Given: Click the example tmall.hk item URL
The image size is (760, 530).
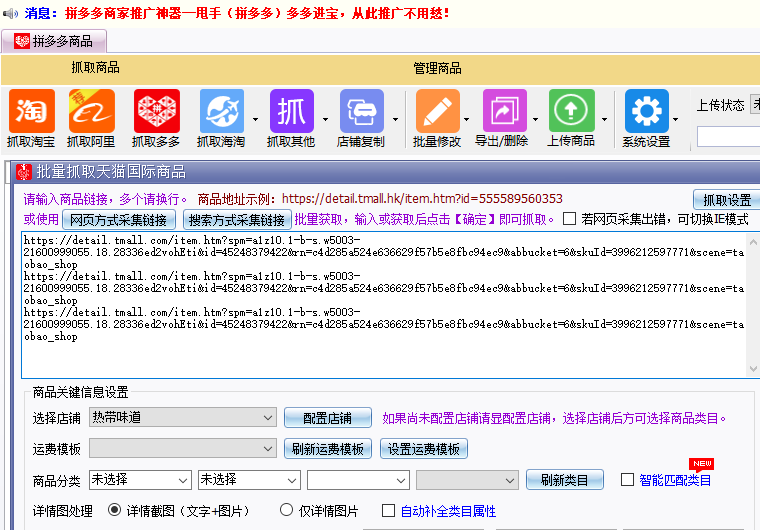Looking at the screenshot, I should point(422,199).
